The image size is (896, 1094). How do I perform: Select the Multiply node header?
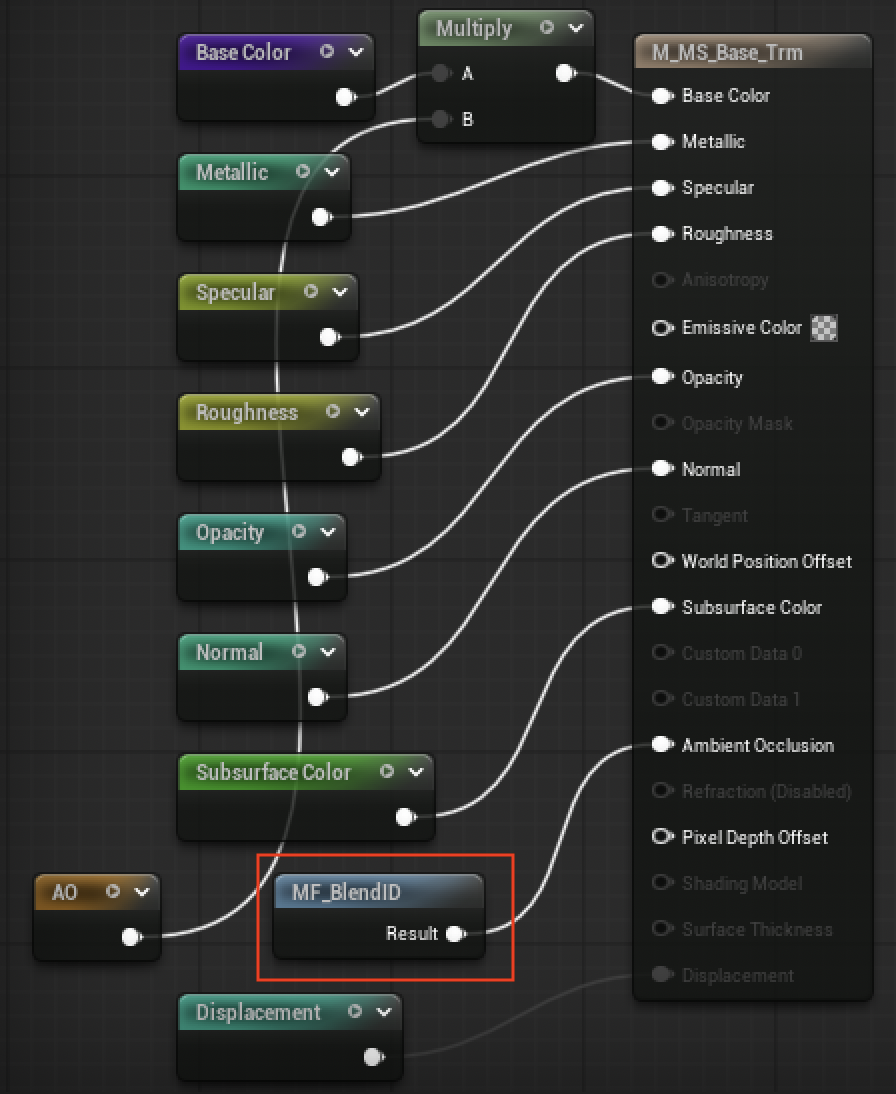(x=506, y=29)
